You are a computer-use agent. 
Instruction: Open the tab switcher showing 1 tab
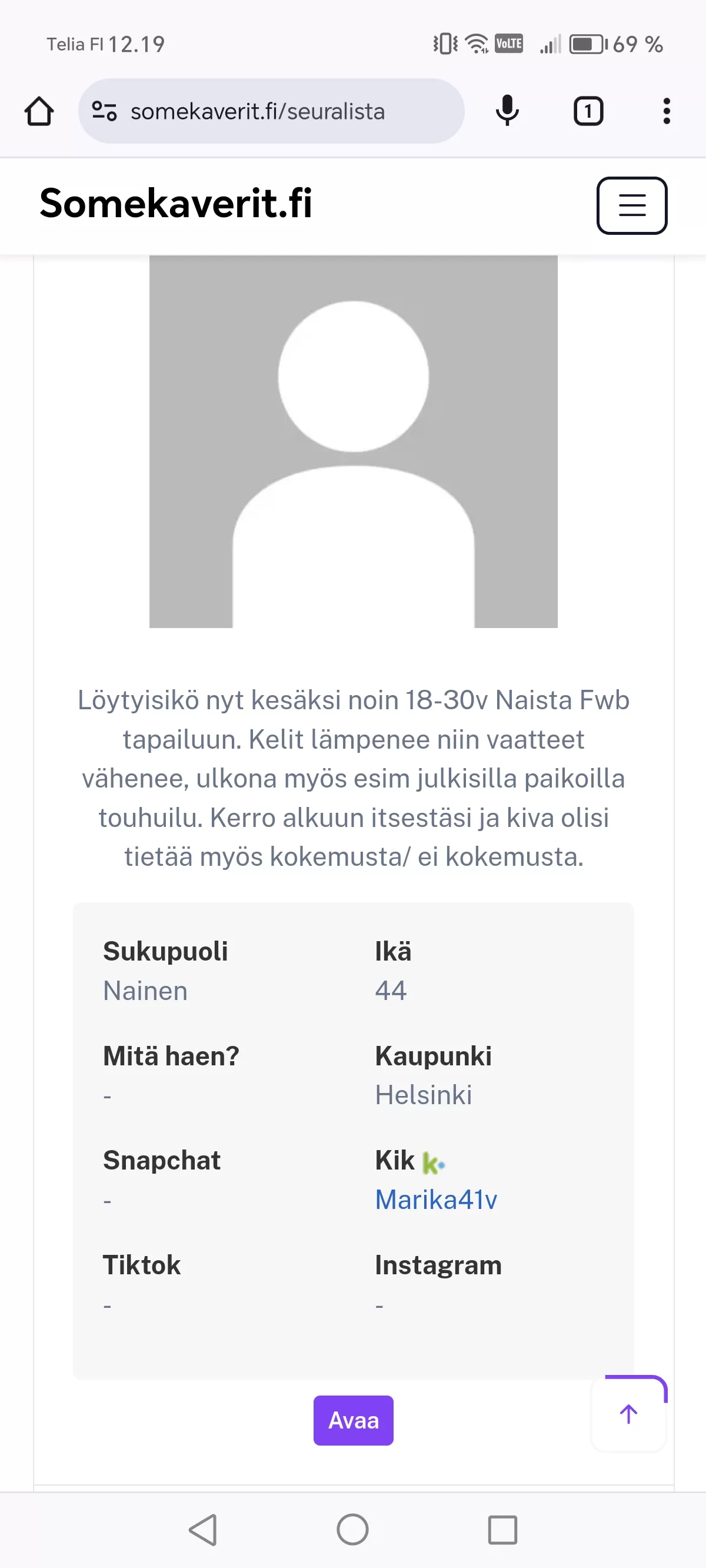[x=588, y=111]
